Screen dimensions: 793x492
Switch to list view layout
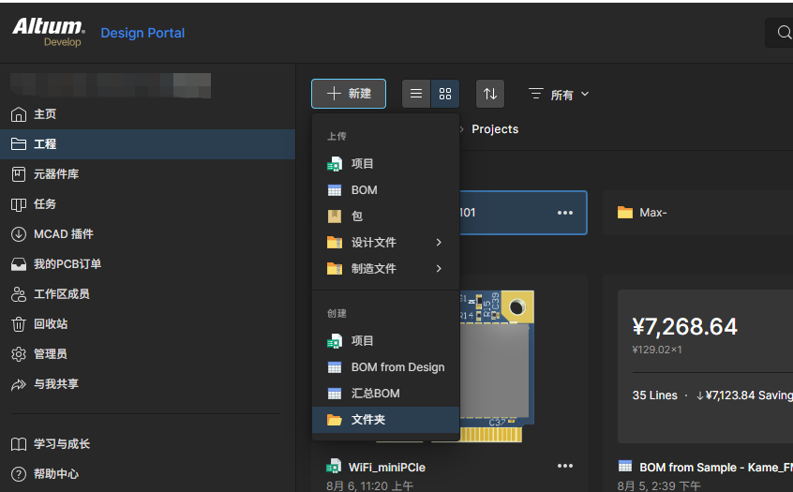tap(416, 94)
